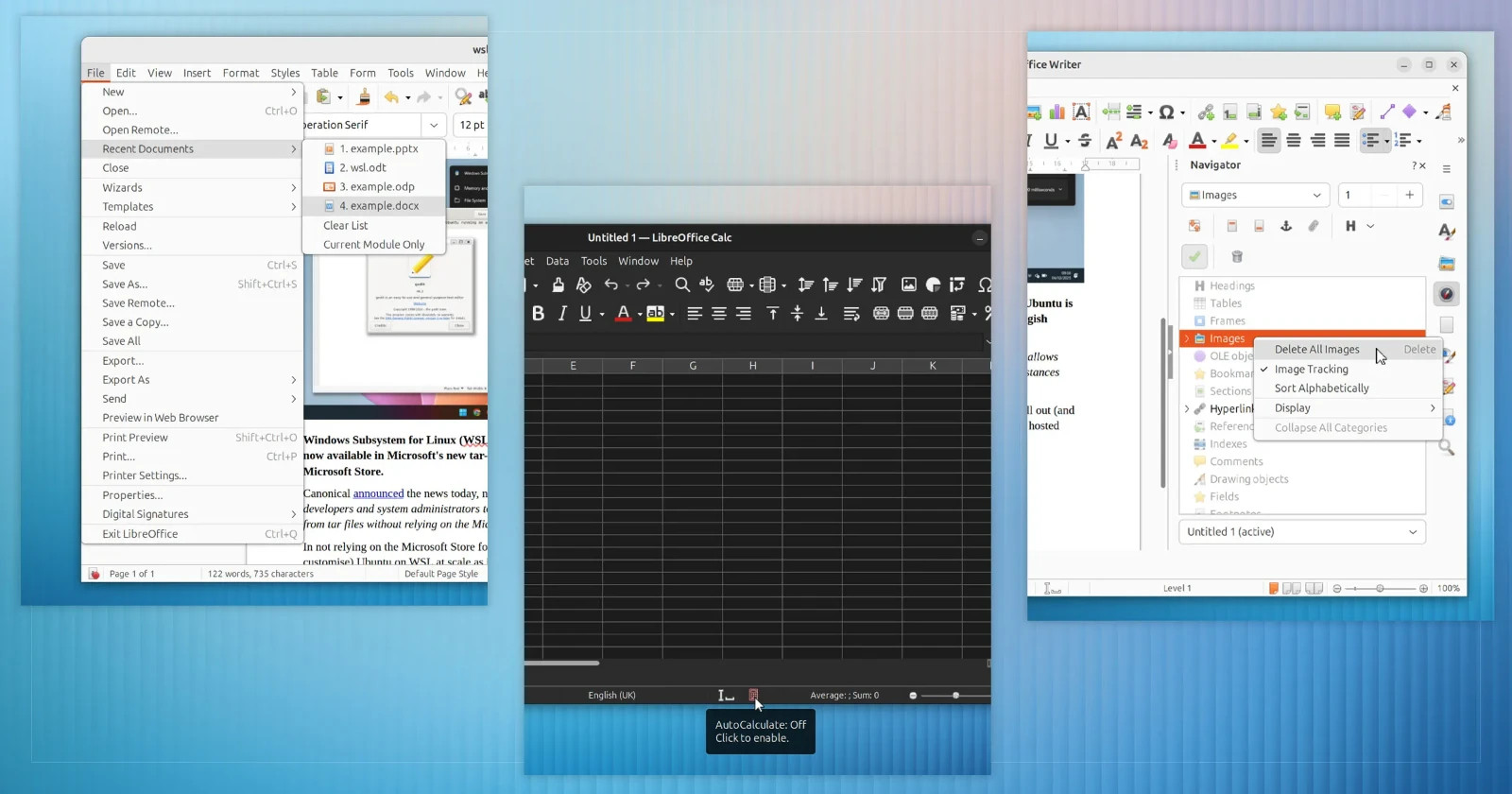This screenshot has width=1512, height=794.
Task: Open the heading levels dropdown beside H
Action: coord(1370,226)
